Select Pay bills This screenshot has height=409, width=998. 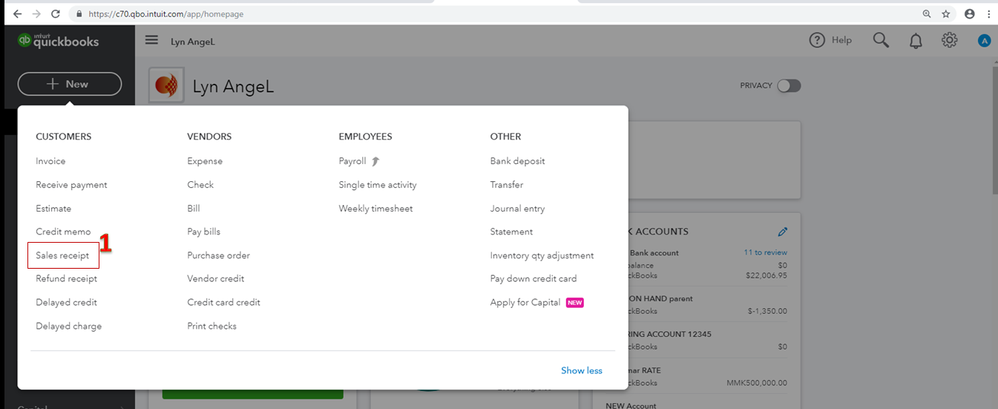pos(204,232)
